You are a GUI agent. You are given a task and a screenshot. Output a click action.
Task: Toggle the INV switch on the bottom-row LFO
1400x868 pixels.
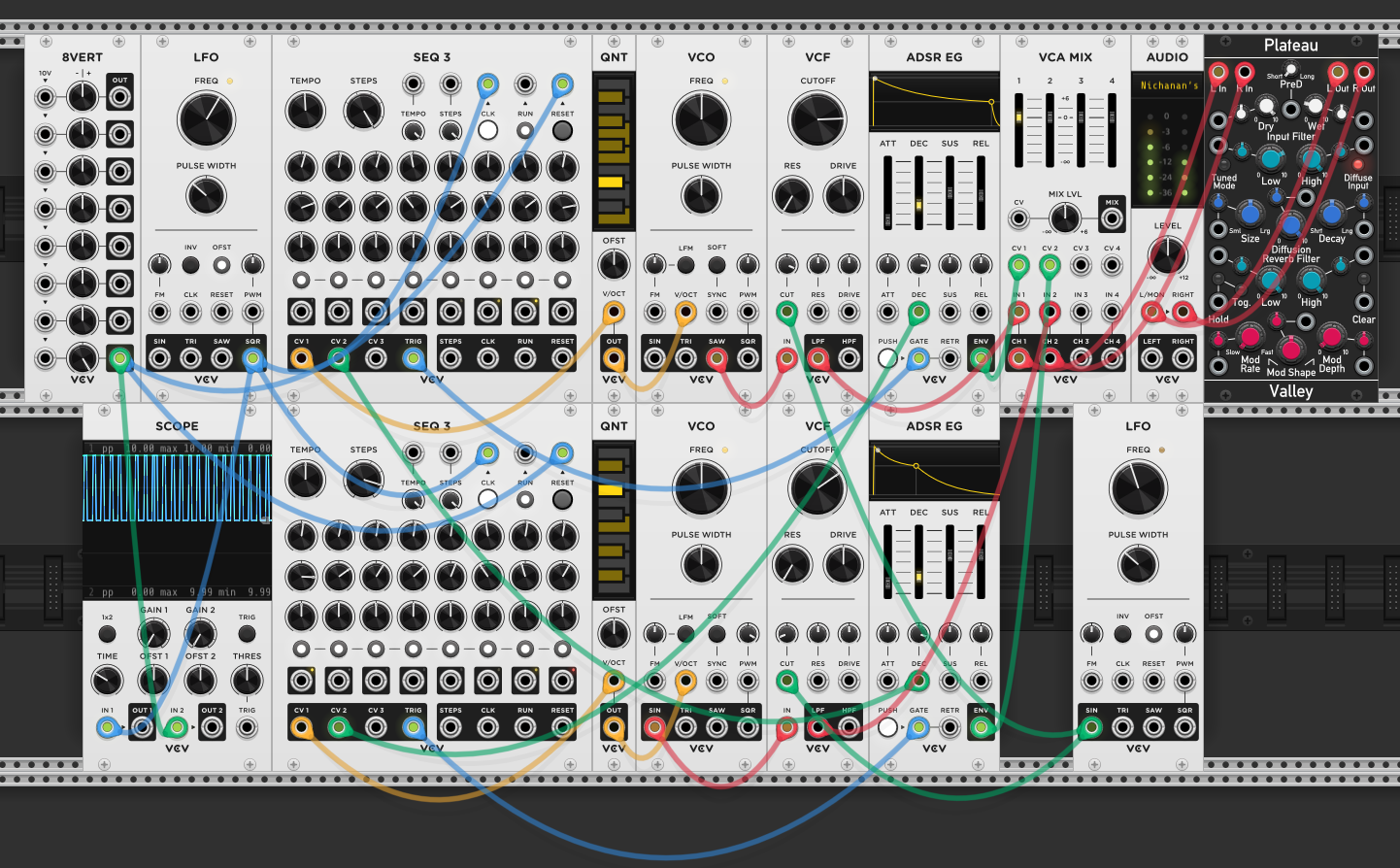(1122, 634)
